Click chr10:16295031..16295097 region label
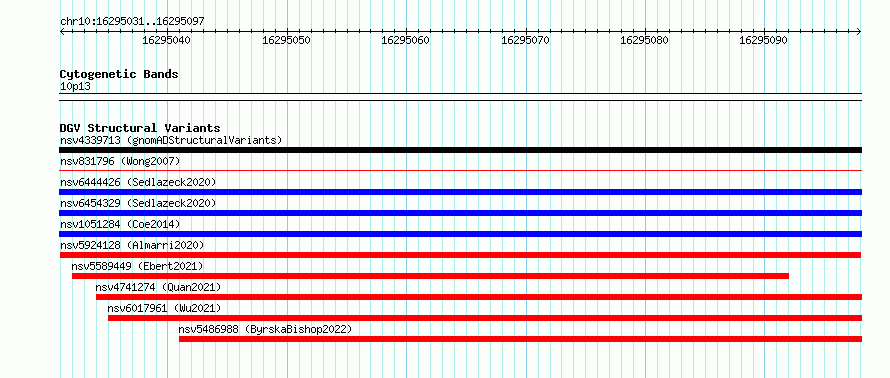This screenshot has height=378, width=890. pos(132,22)
